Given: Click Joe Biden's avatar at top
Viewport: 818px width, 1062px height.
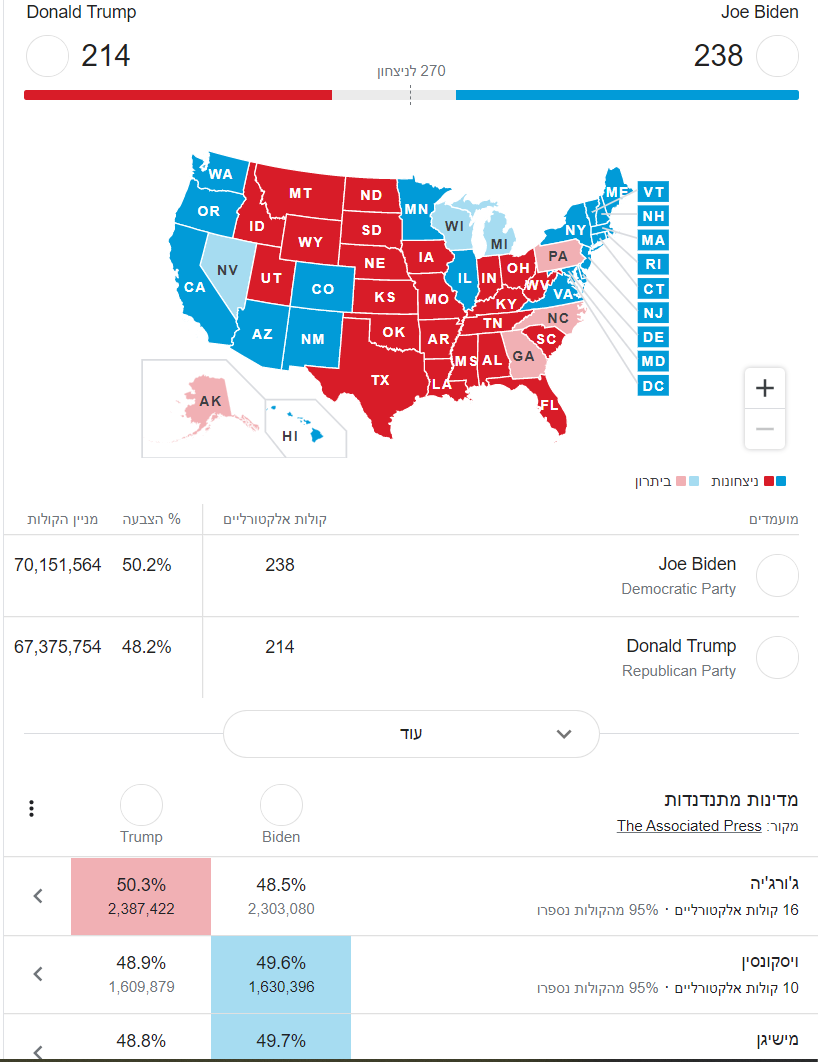Looking at the screenshot, I should 777,55.
